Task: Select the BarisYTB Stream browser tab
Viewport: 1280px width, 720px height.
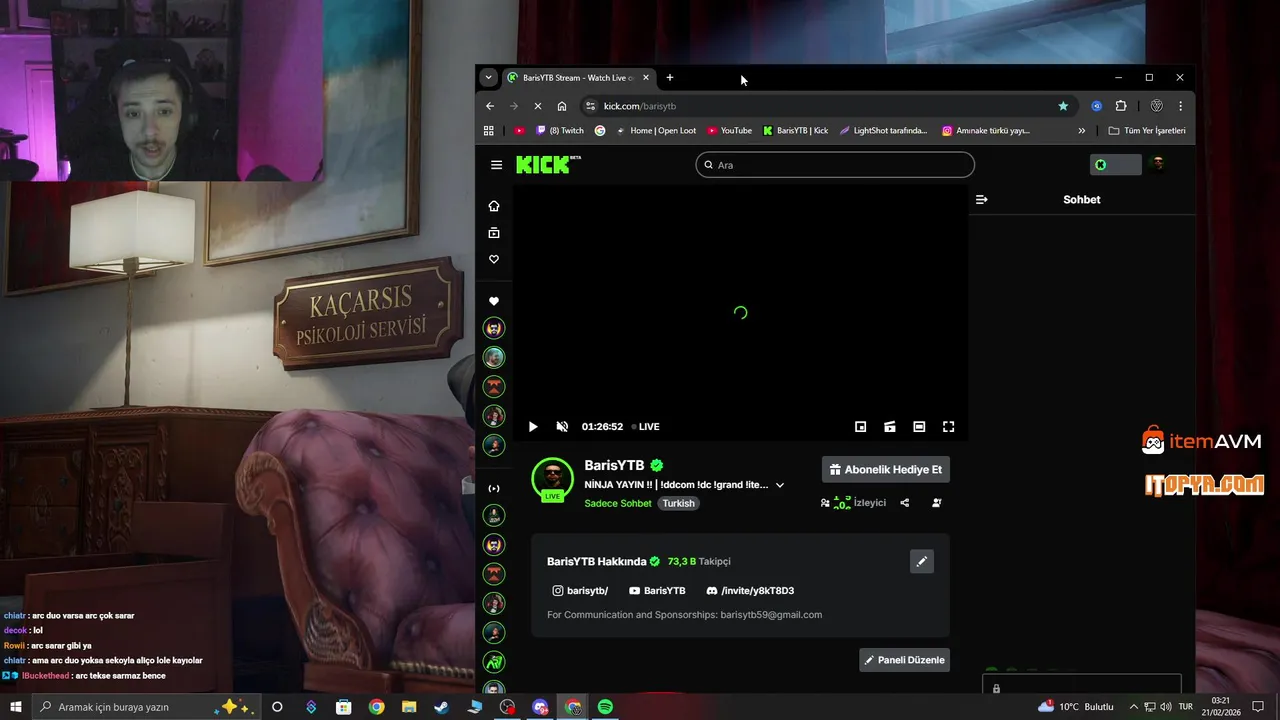Action: click(x=578, y=77)
